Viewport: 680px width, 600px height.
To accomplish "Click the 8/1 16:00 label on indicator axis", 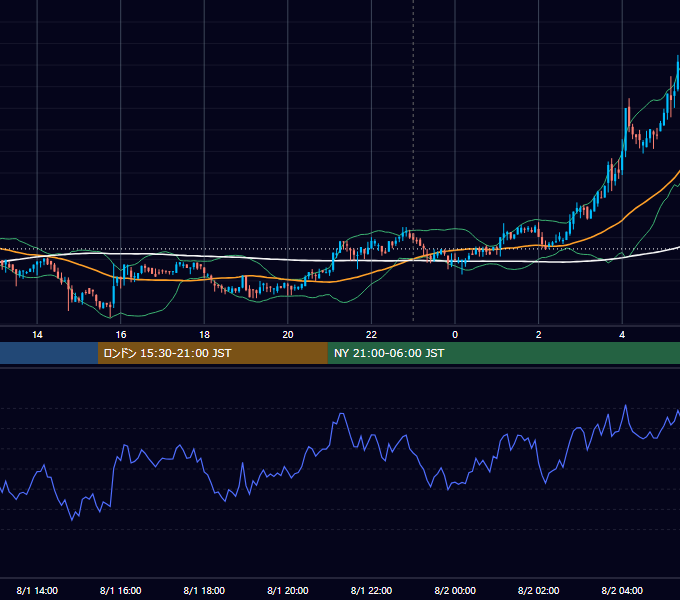I will 121,590.
